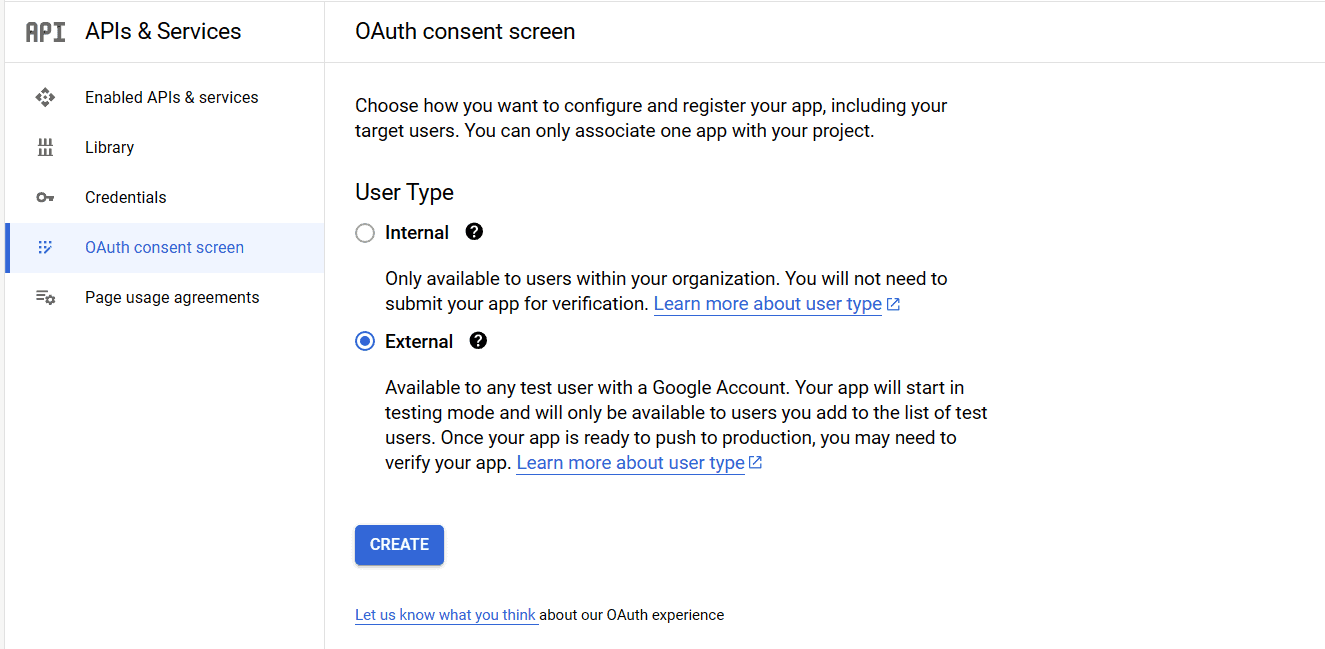The width and height of the screenshot is (1325, 649).
Task: Click the OAuth consent screen icon
Action: [45, 247]
